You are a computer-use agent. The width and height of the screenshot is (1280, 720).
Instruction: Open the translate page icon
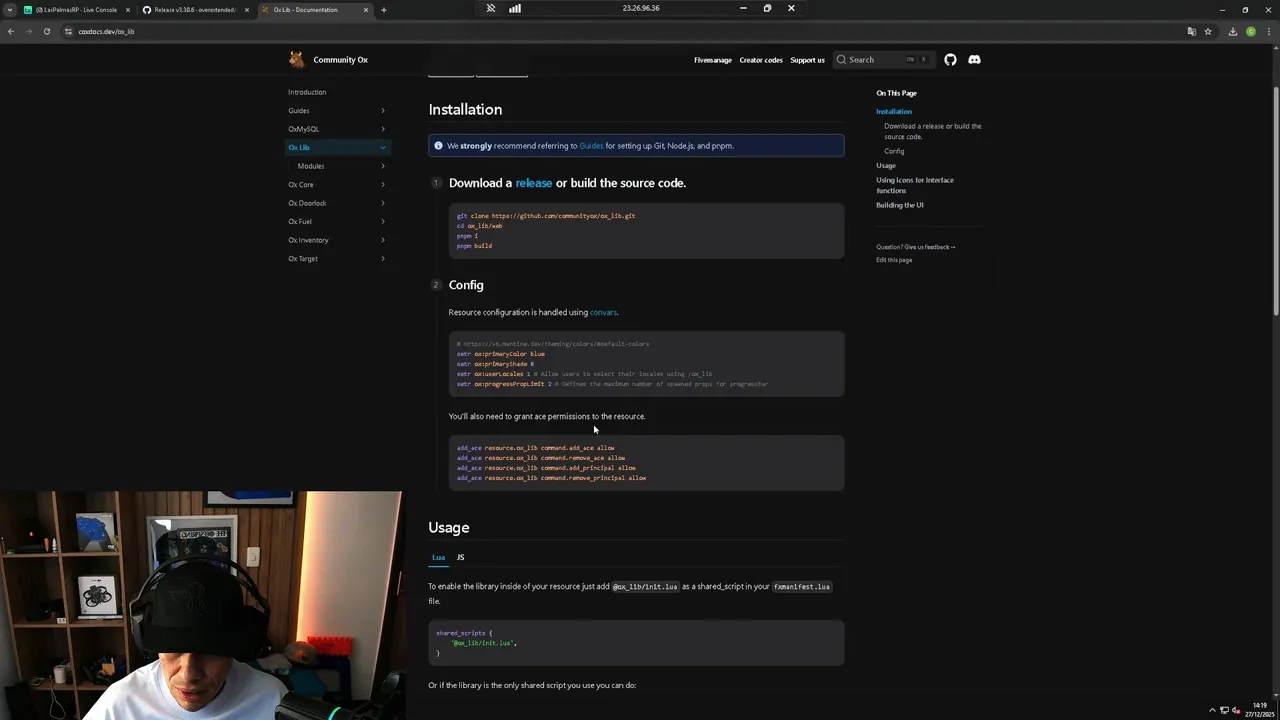click(x=1191, y=31)
